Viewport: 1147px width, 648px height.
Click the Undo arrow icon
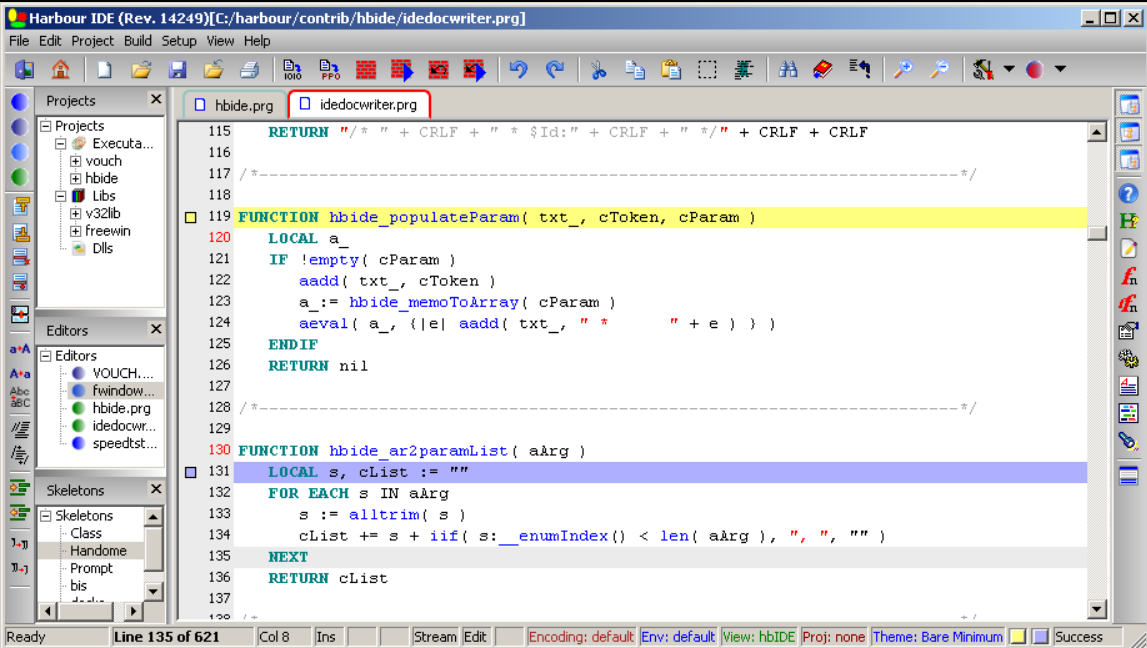(x=518, y=70)
